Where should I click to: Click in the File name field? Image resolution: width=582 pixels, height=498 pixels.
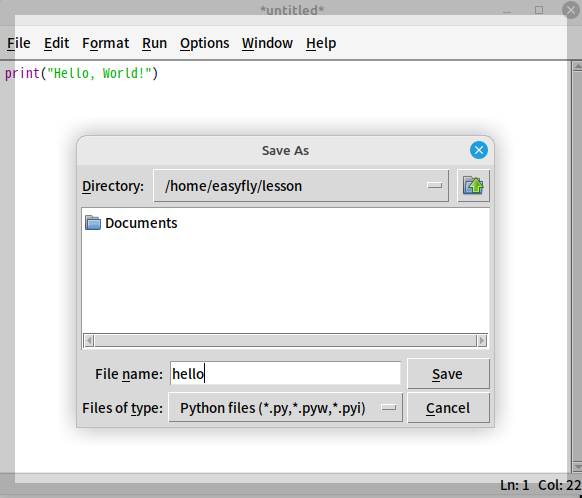285,374
